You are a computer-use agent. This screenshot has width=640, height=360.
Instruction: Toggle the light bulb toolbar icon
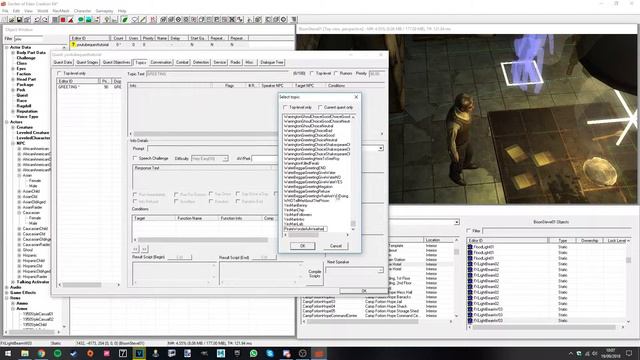pyautogui.click(x=107, y=20)
